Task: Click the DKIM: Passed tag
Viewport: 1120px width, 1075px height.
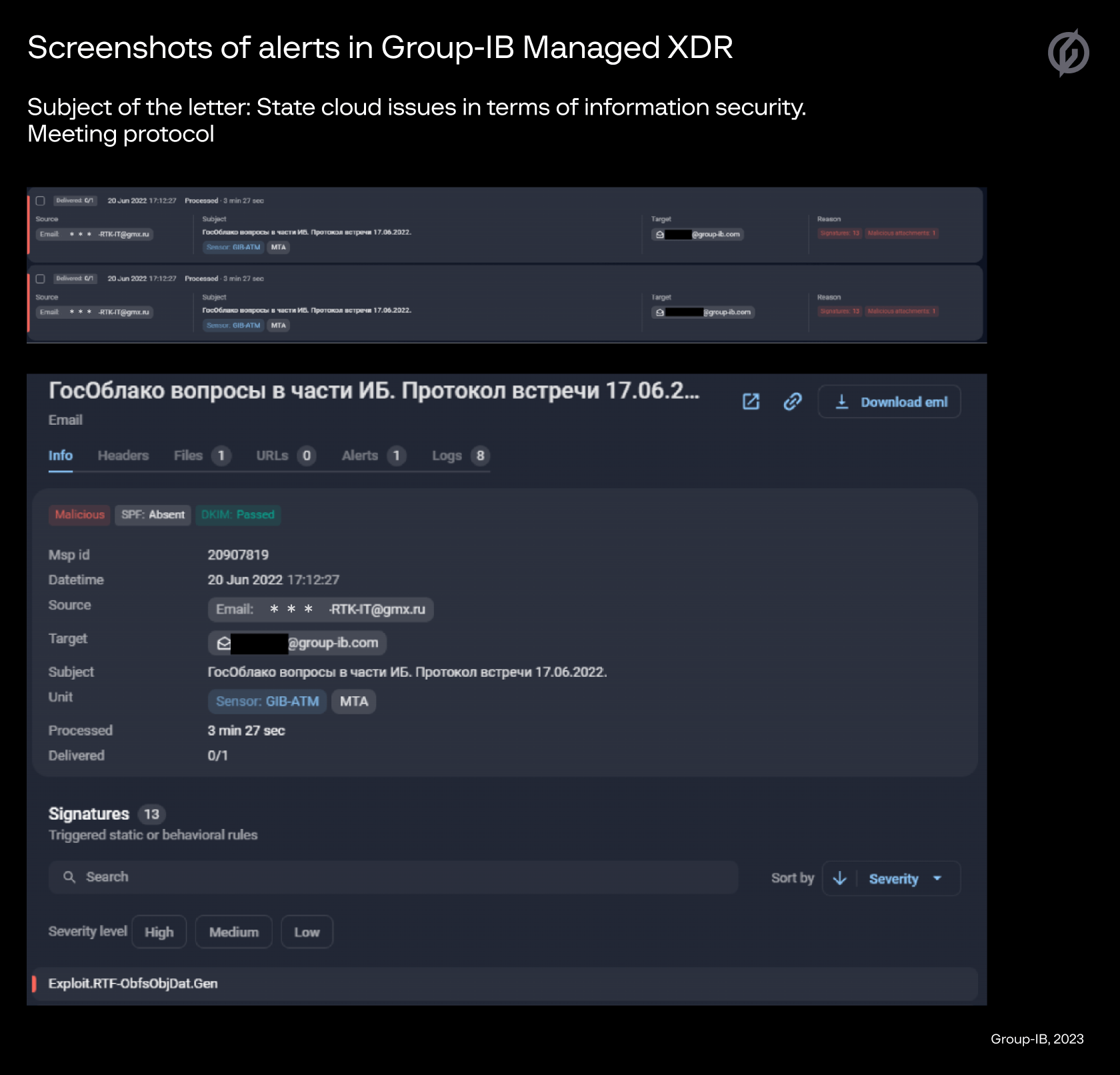Action: [238, 515]
